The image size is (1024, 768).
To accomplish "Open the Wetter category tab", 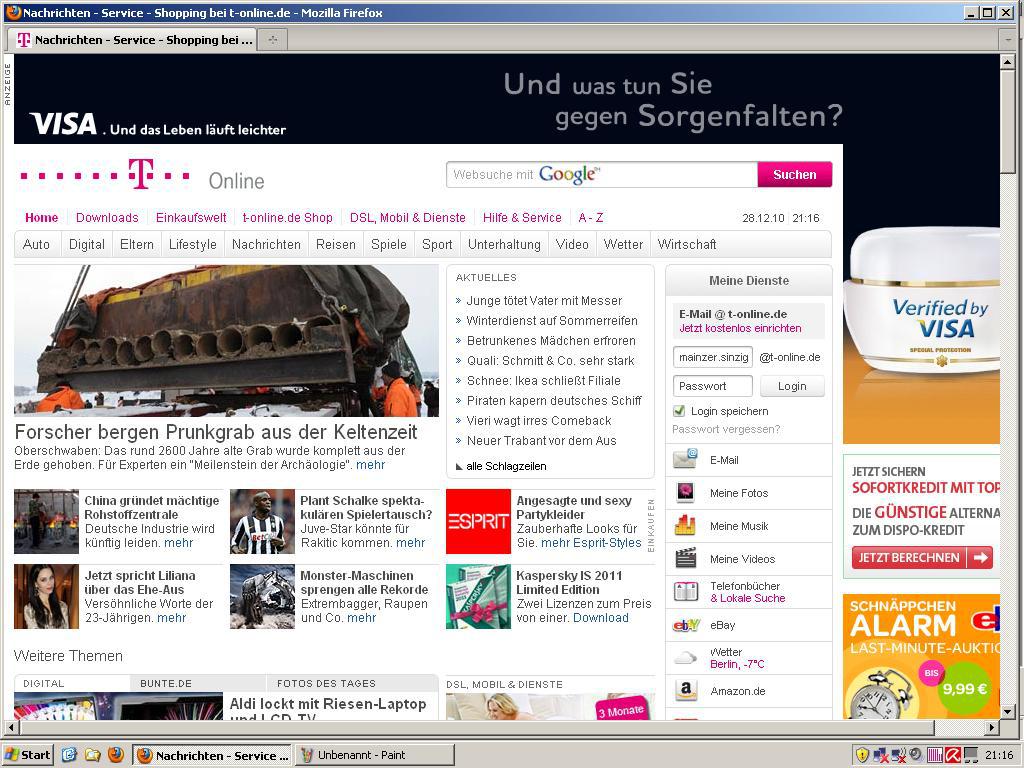I will (623, 244).
